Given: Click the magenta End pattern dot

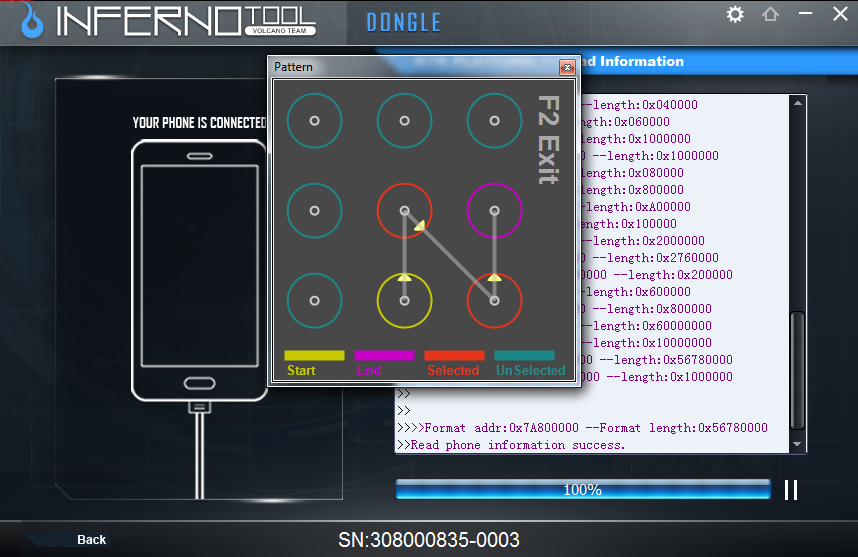Looking at the screenshot, I should (x=494, y=211).
